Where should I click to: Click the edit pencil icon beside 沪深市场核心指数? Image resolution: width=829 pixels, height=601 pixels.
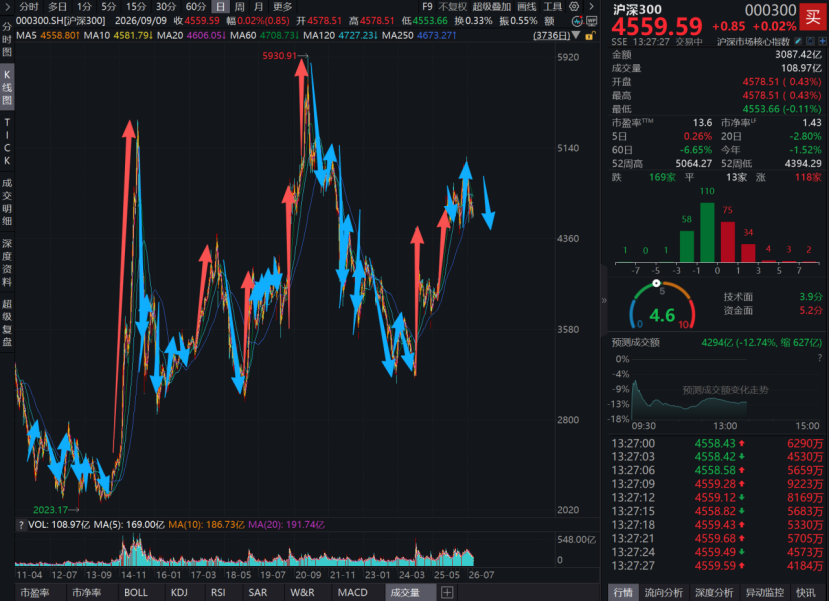point(798,41)
